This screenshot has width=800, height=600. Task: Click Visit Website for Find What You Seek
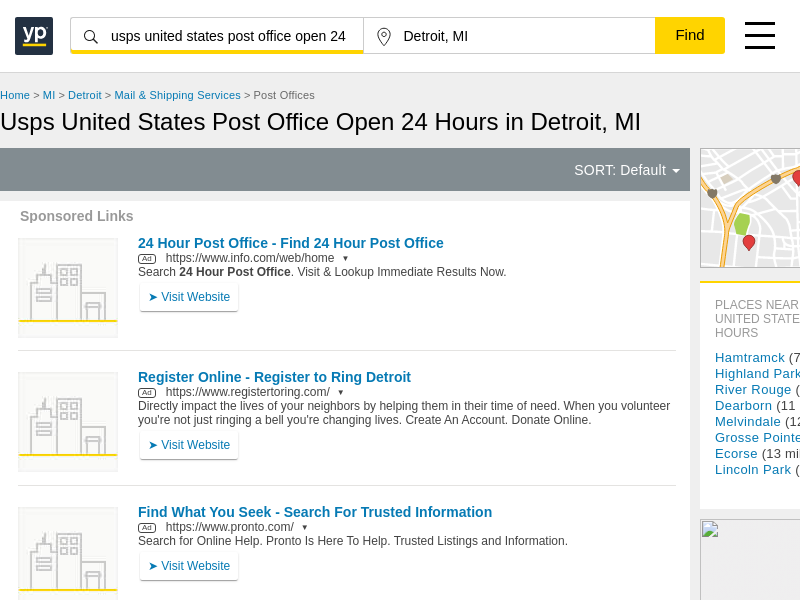(189, 566)
